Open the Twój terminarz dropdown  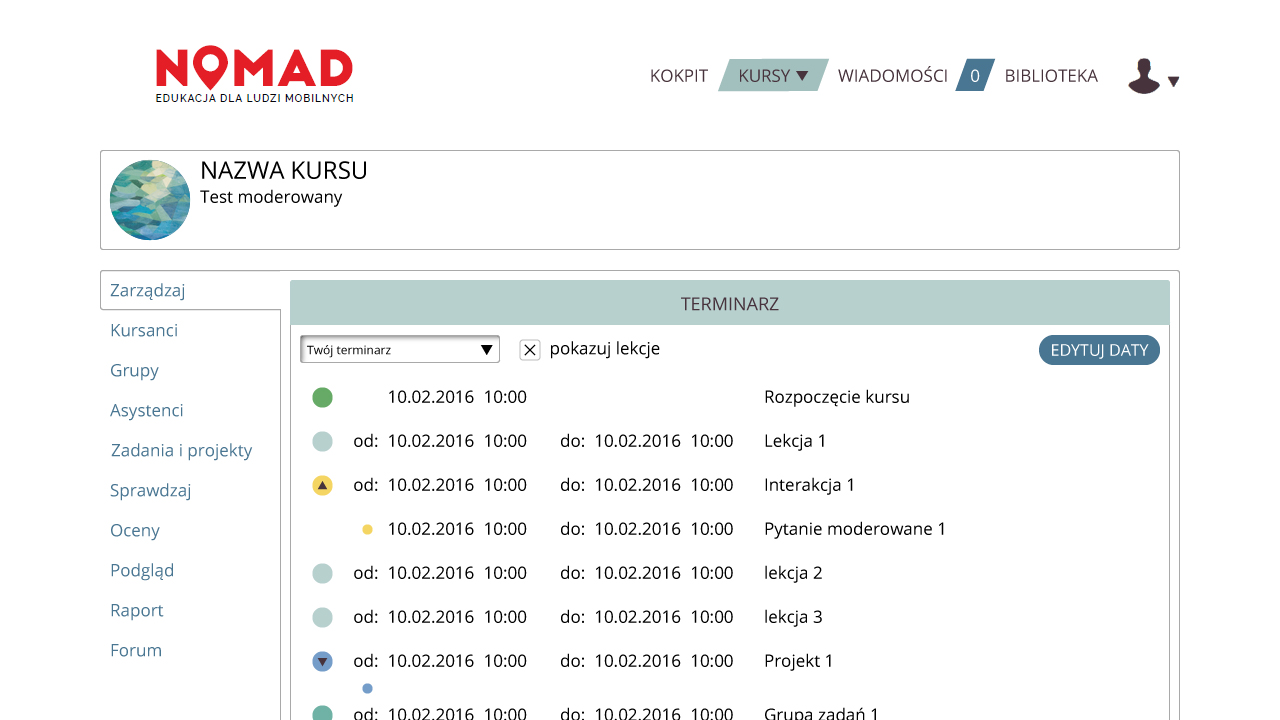click(x=399, y=349)
